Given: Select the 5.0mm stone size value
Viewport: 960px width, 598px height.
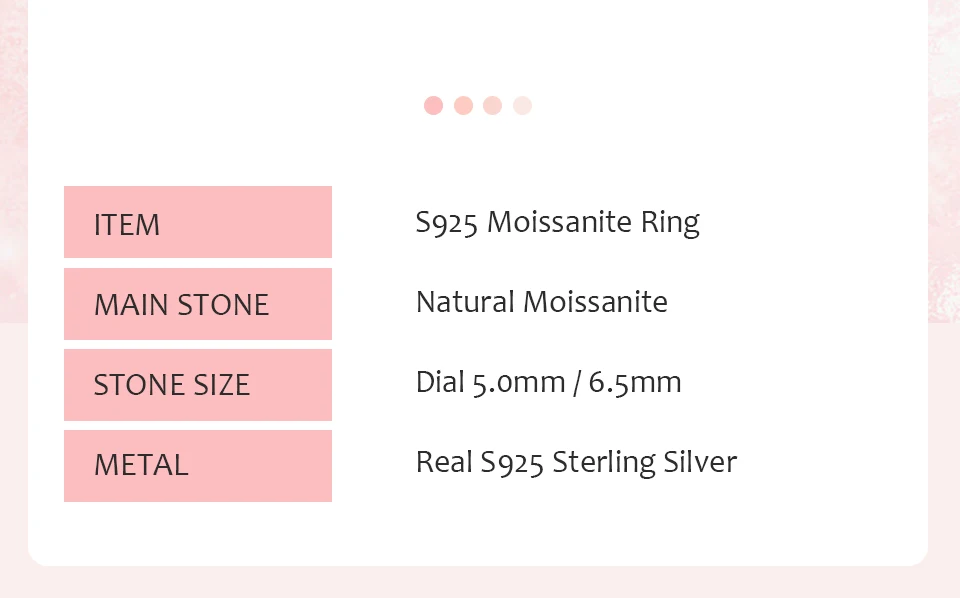Looking at the screenshot, I should [x=519, y=383].
